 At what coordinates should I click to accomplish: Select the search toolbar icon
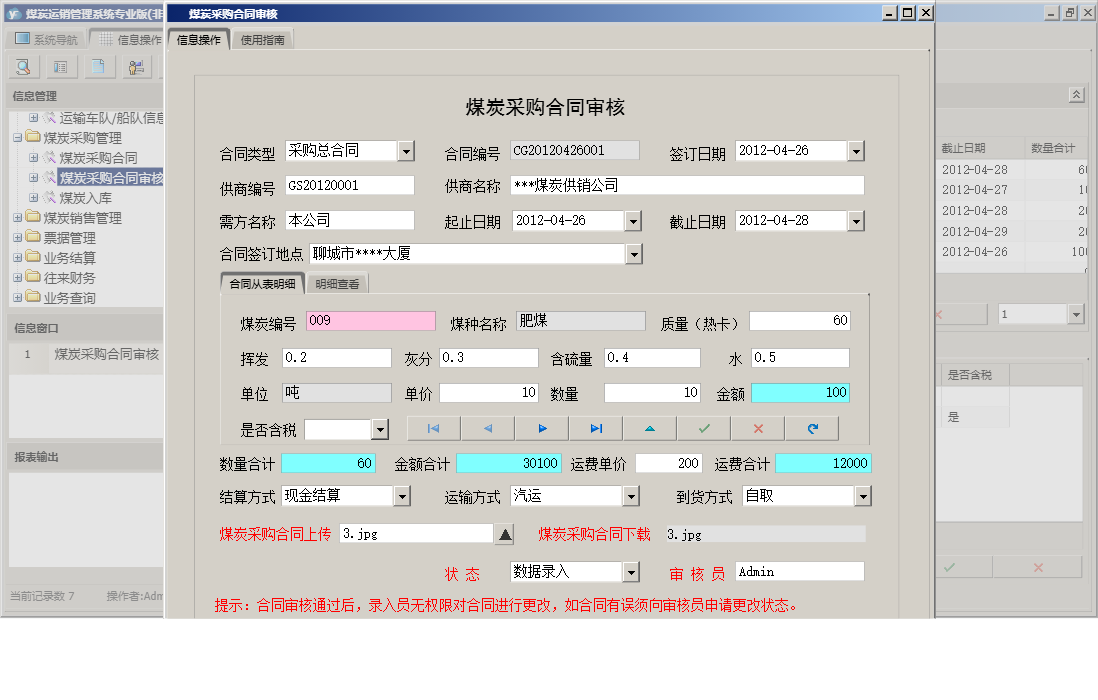22,66
